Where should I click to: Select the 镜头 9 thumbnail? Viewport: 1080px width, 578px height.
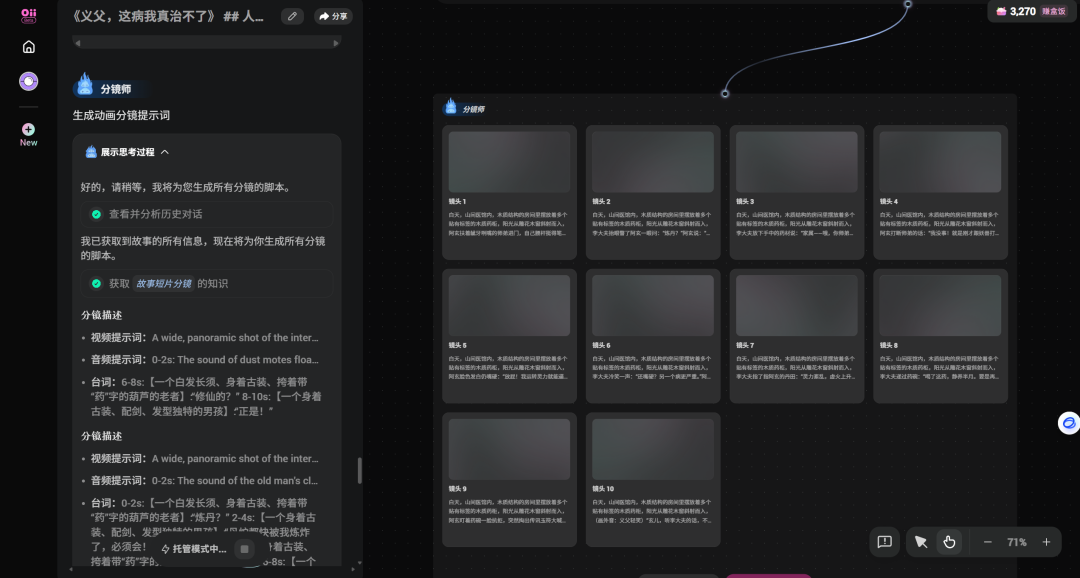tap(509, 449)
